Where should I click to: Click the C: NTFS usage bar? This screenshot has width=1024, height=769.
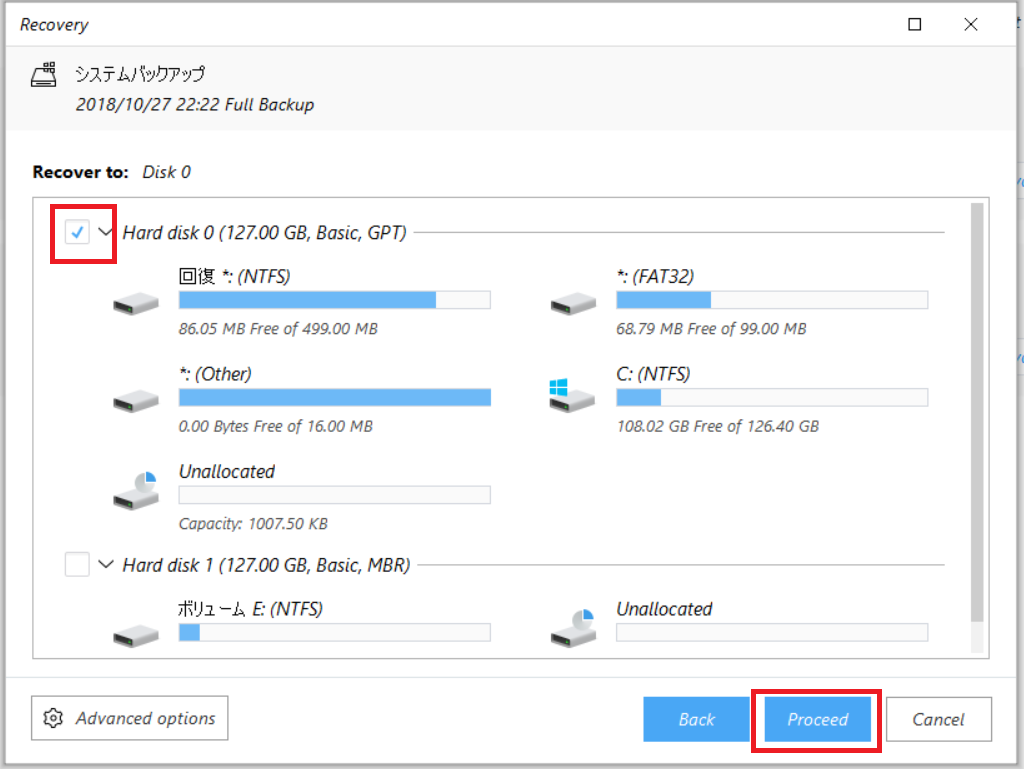tap(772, 397)
